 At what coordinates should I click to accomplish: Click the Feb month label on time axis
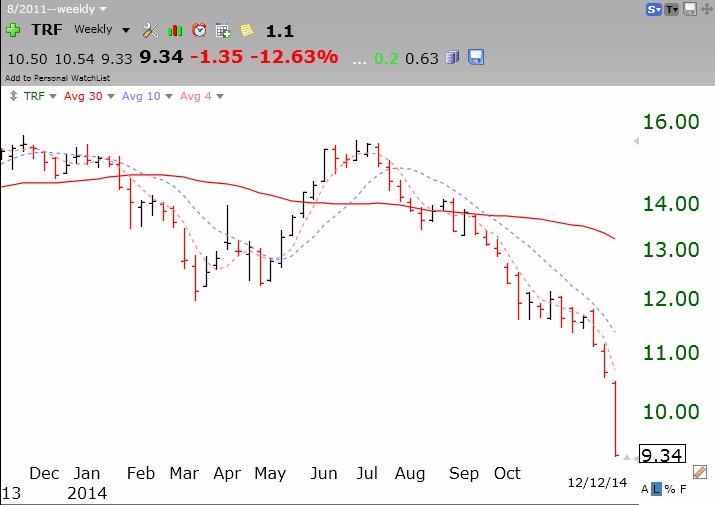point(141,473)
